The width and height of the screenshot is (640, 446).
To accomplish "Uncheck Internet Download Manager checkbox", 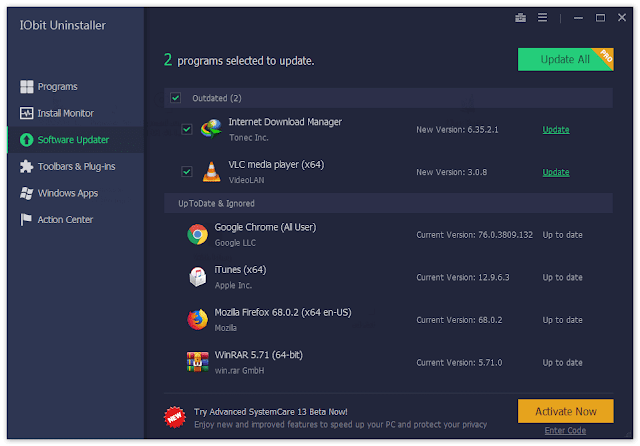I will [x=187, y=129].
